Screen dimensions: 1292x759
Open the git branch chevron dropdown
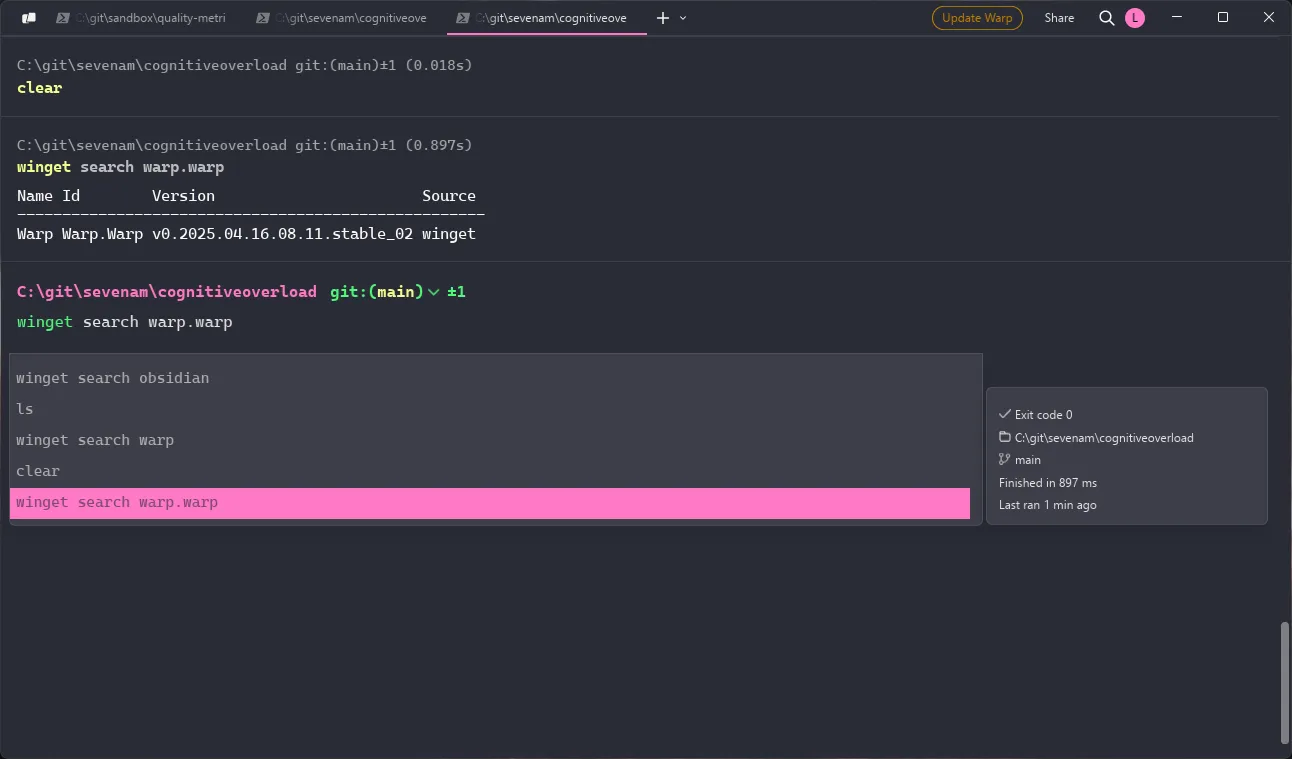(433, 292)
